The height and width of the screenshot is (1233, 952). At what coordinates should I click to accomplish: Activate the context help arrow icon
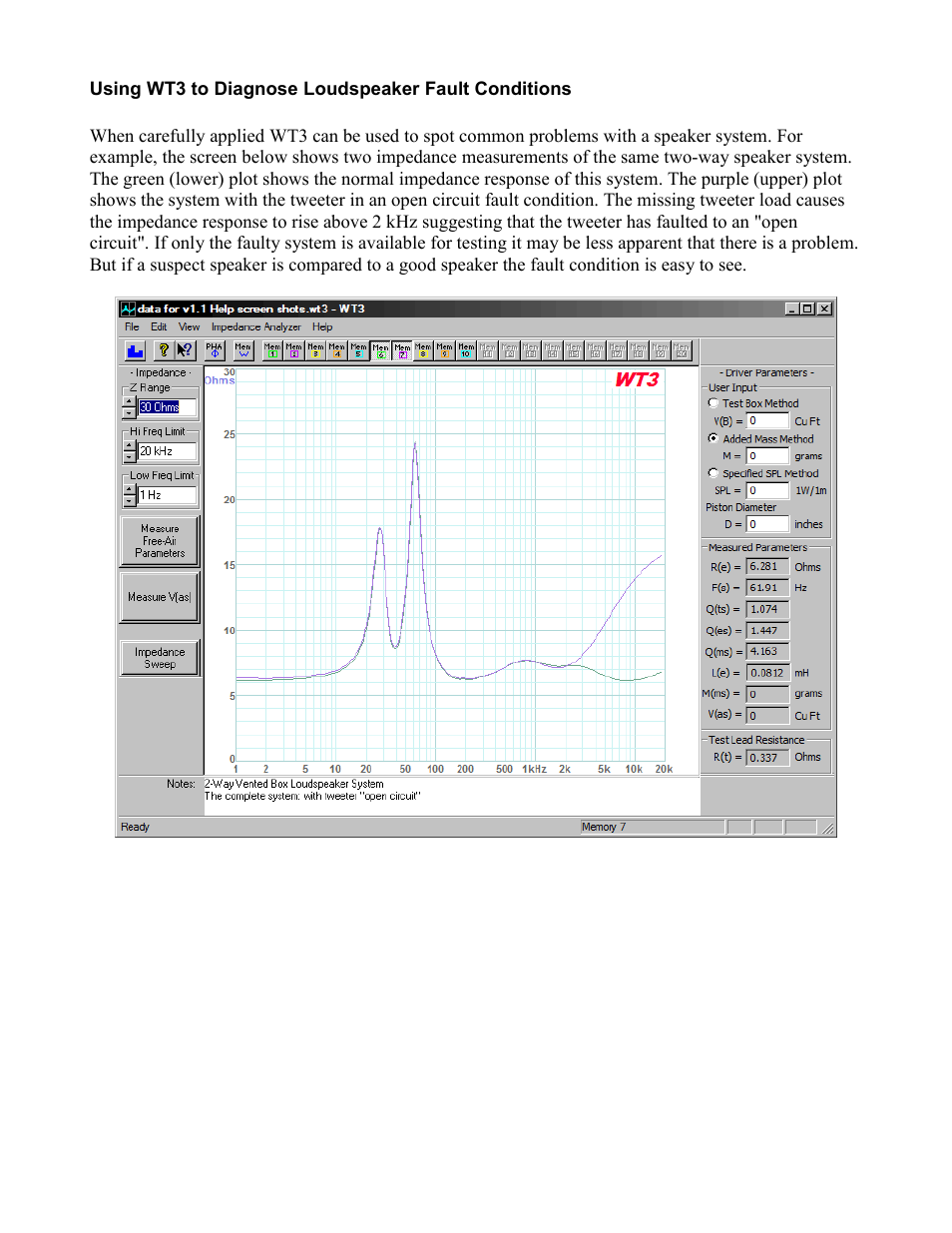pyautogui.click(x=185, y=350)
